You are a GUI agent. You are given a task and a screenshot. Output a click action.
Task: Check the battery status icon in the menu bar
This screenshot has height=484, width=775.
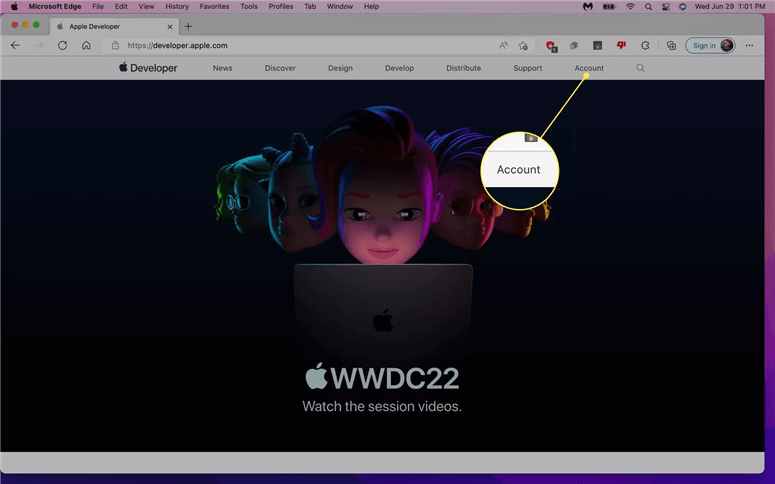[609, 6]
